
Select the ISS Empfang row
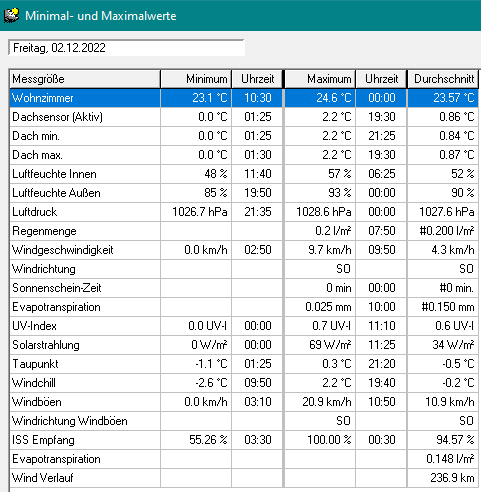244,440
